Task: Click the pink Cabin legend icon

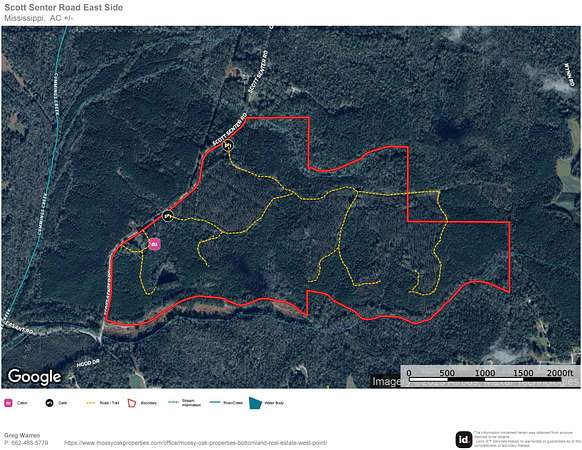Action: (8, 403)
